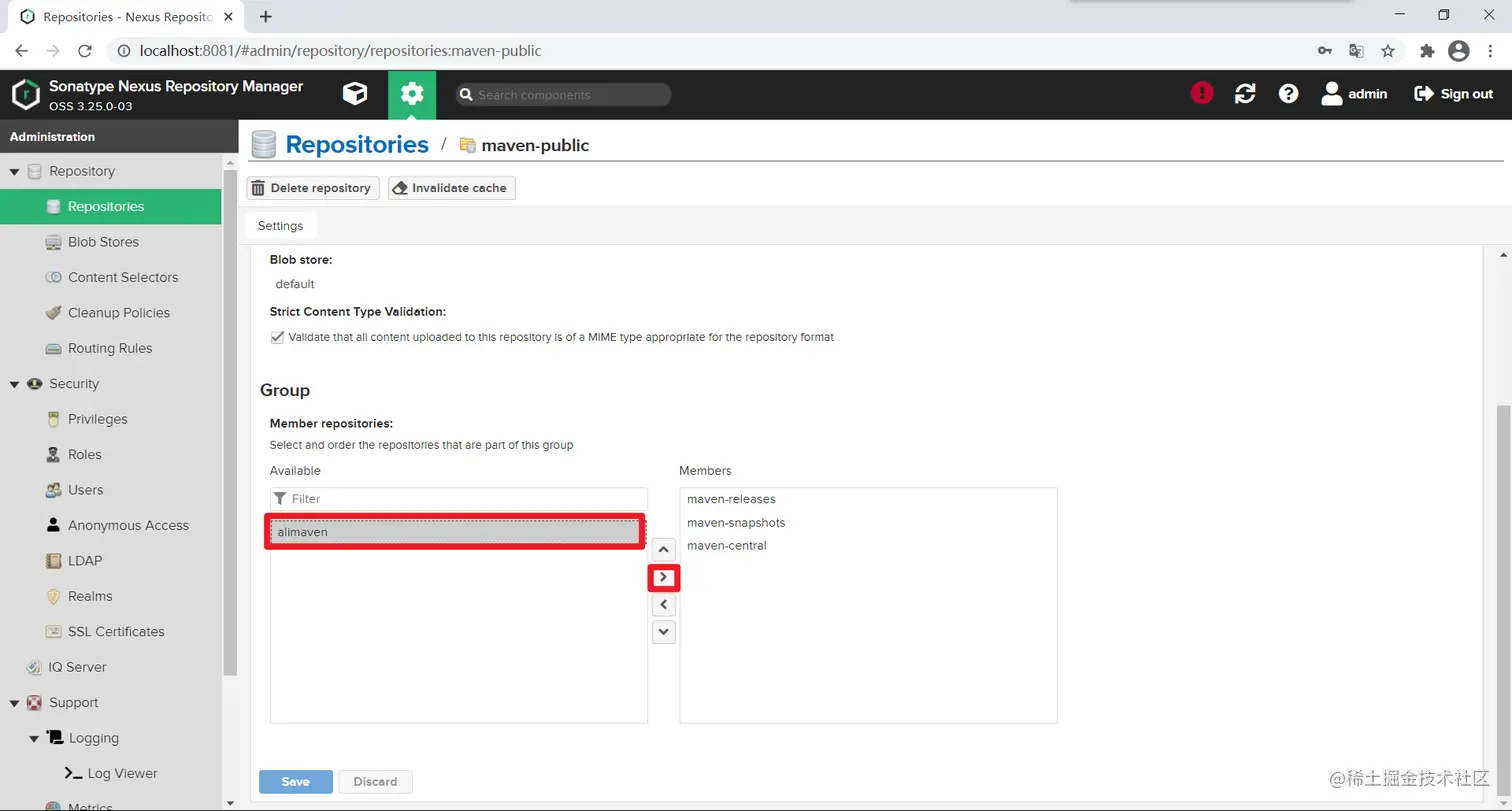The height and width of the screenshot is (811, 1512).
Task: Move member down with down arrow
Action: (x=664, y=631)
